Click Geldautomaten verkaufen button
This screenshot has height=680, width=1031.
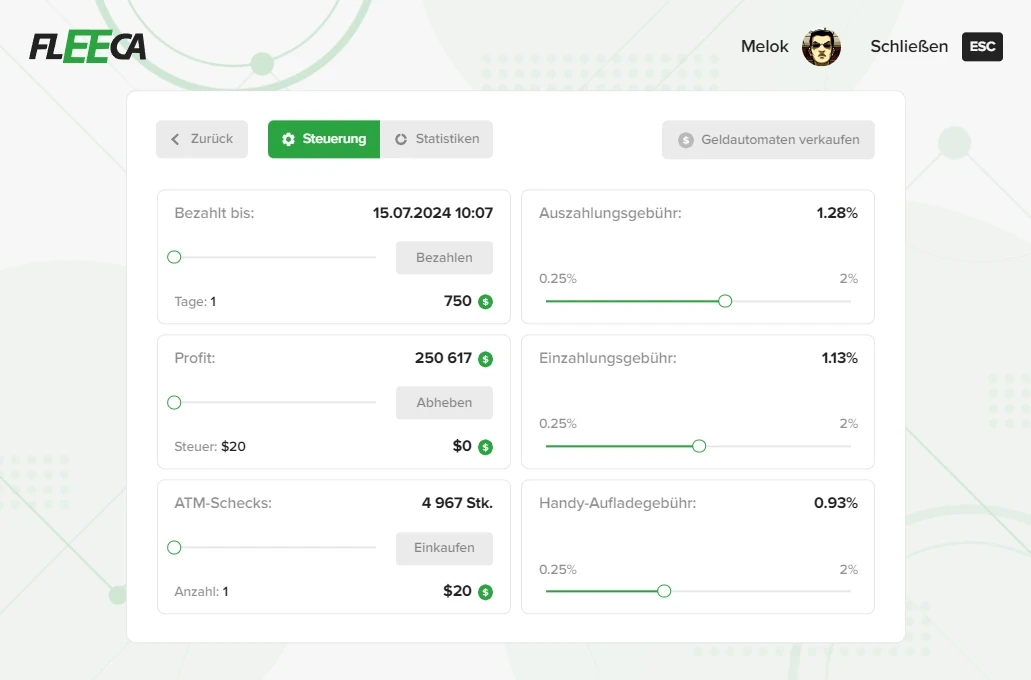[x=768, y=140]
